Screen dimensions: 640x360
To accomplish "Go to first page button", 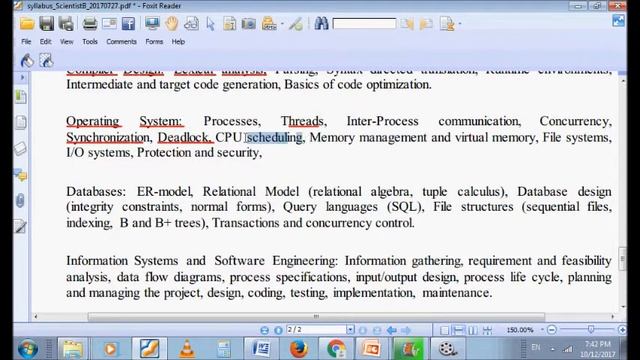I will pyautogui.click(x=264, y=330).
